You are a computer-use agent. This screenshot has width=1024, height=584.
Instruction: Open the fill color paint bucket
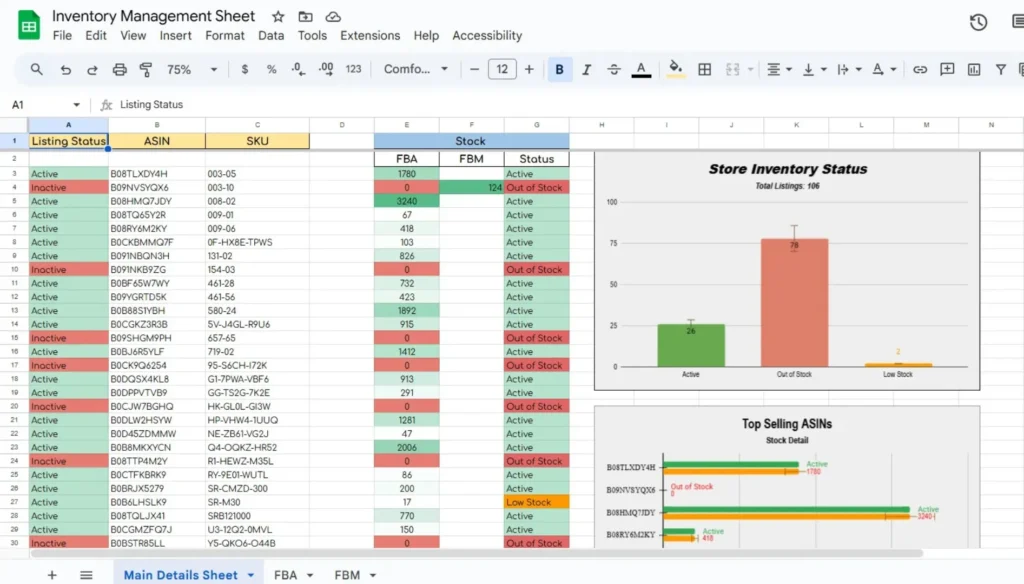[x=675, y=70]
